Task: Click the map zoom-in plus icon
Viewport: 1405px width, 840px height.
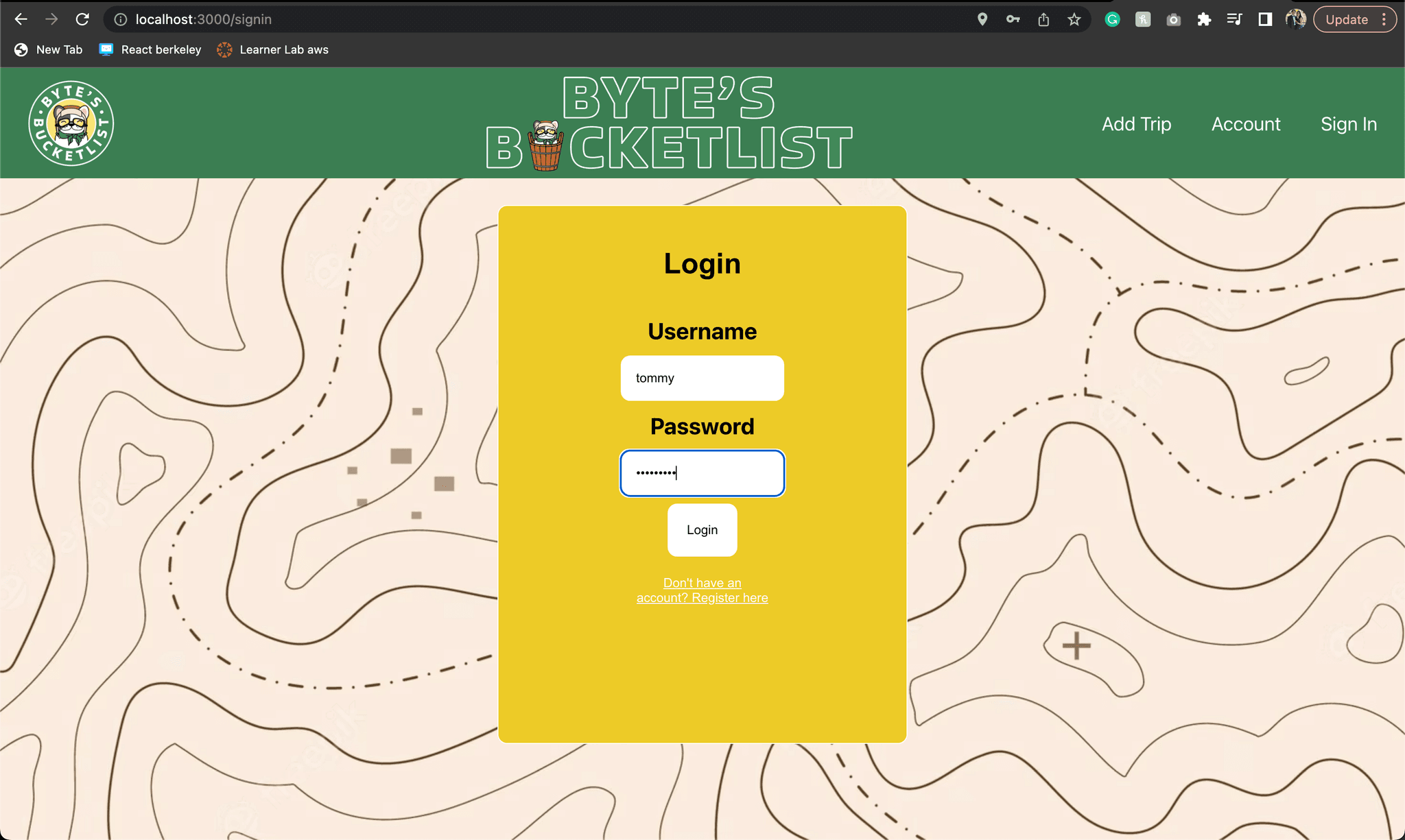Action: click(x=1075, y=645)
